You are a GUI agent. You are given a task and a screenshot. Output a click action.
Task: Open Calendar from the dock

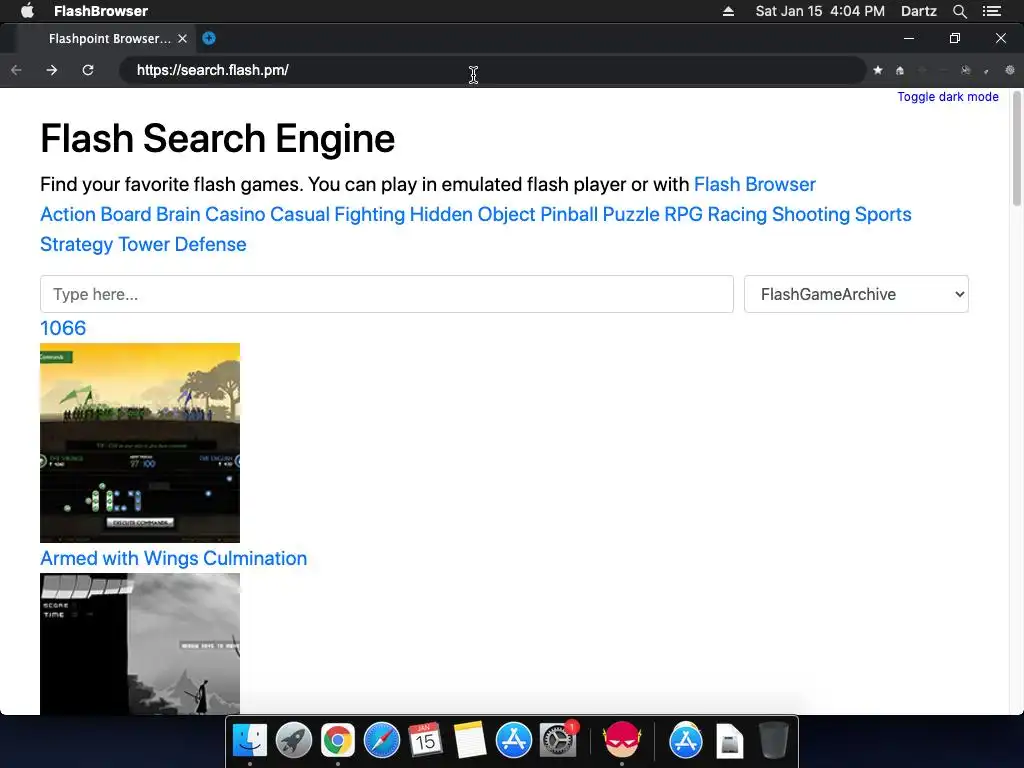(x=425, y=741)
